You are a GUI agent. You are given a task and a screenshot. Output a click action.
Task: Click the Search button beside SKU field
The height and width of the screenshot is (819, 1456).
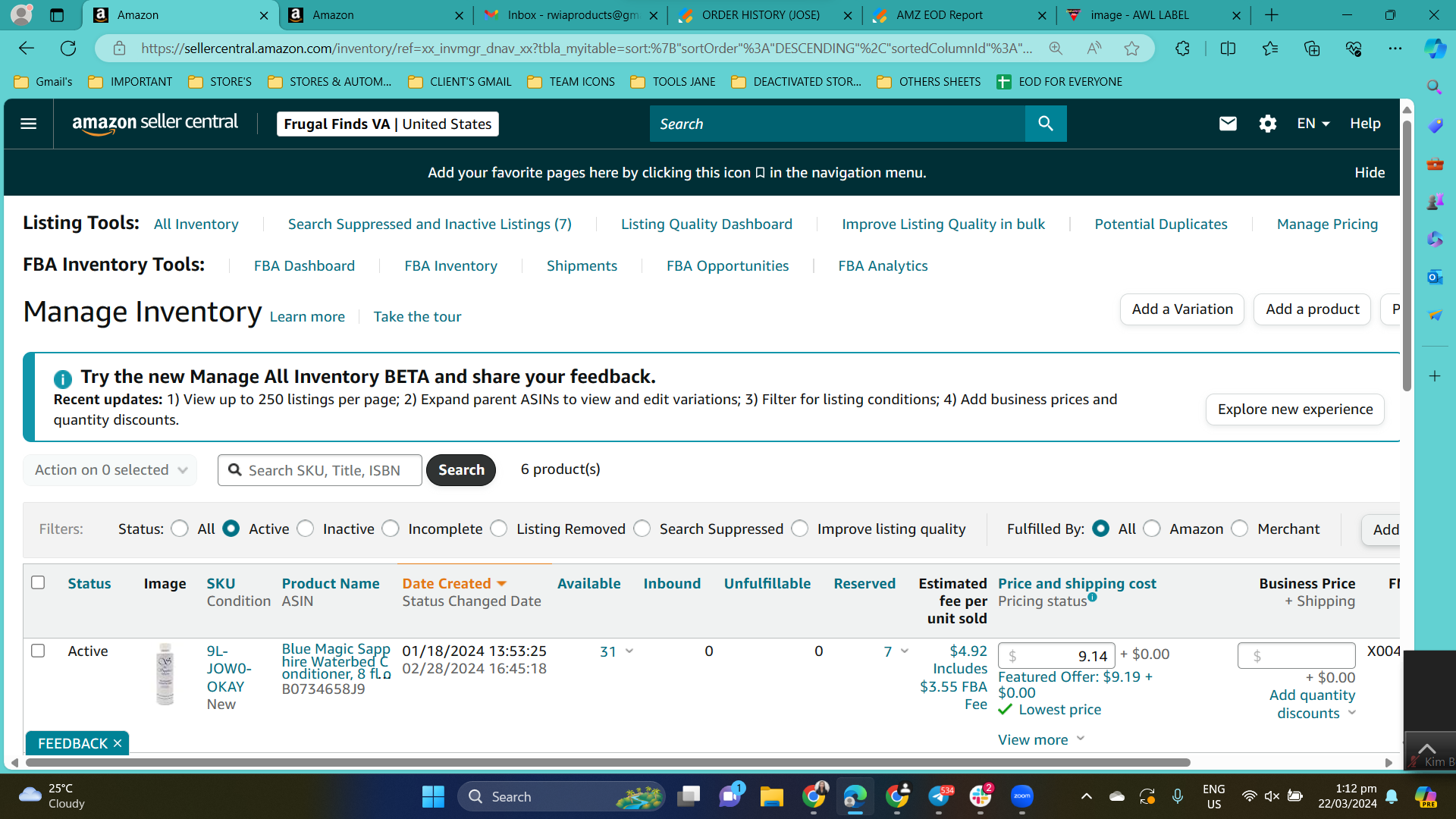[461, 470]
